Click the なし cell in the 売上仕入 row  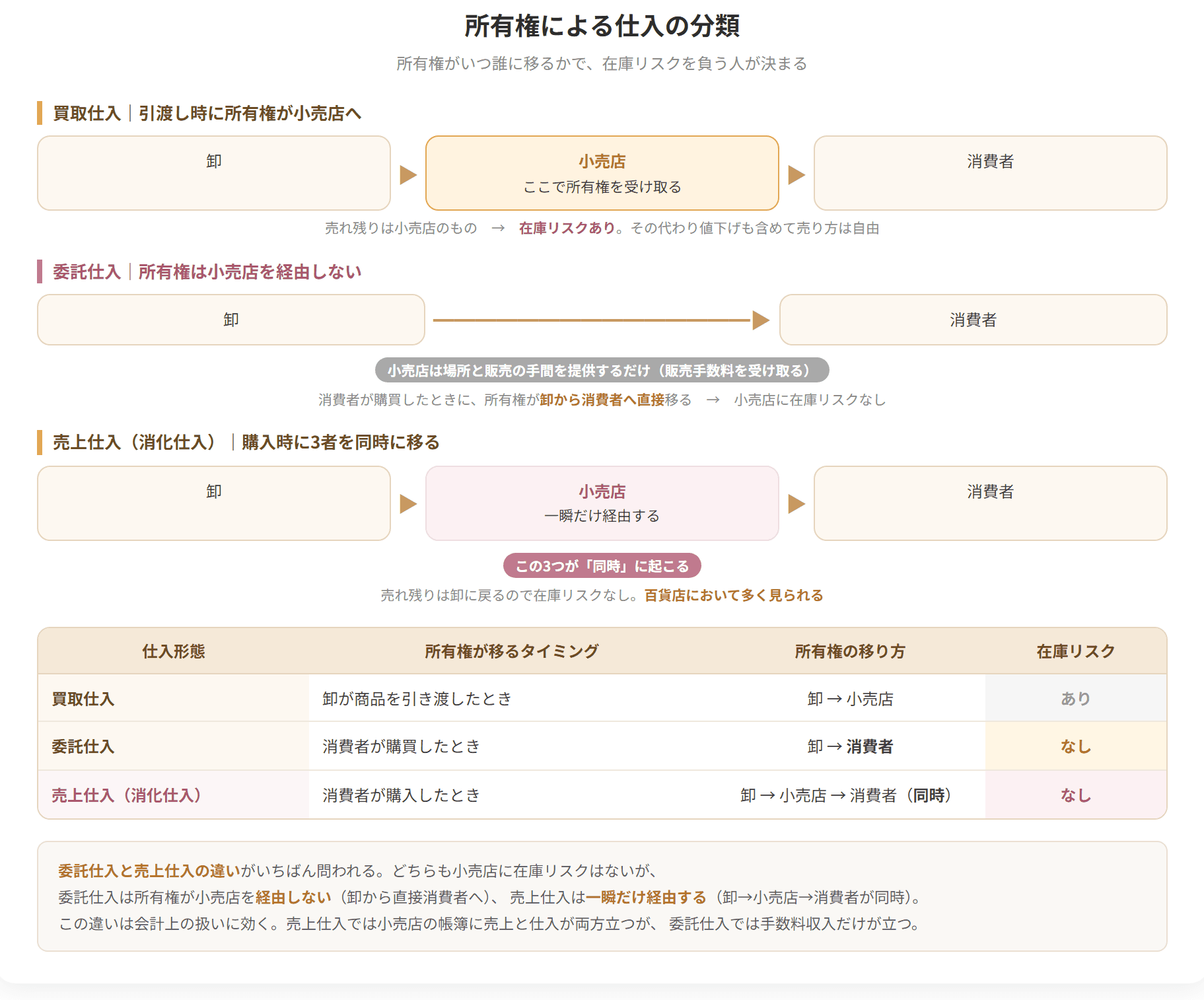point(1076,795)
